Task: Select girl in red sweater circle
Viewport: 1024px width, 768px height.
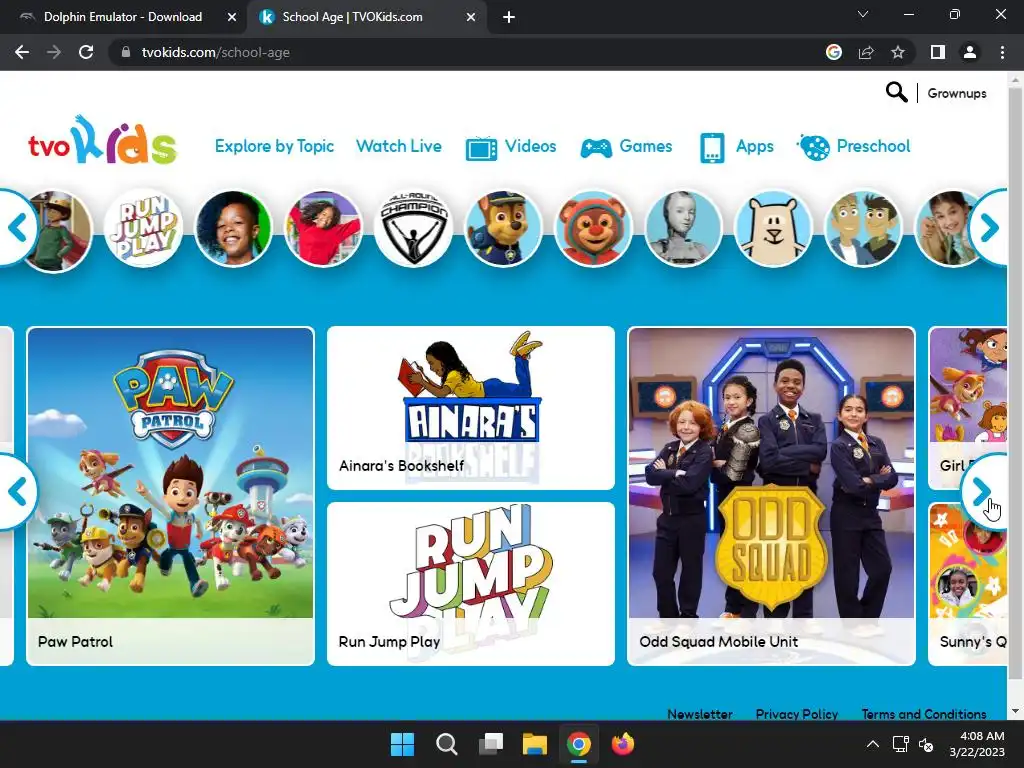Action: pyautogui.click(x=323, y=229)
